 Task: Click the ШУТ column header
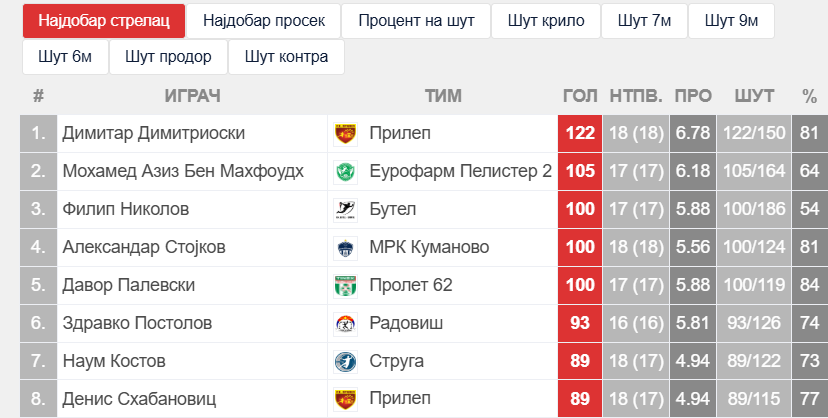754,96
